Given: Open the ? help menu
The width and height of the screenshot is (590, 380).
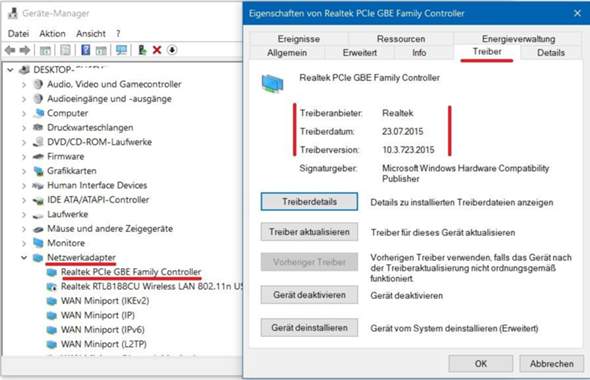Looking at the screenshot, I should 118,34.
